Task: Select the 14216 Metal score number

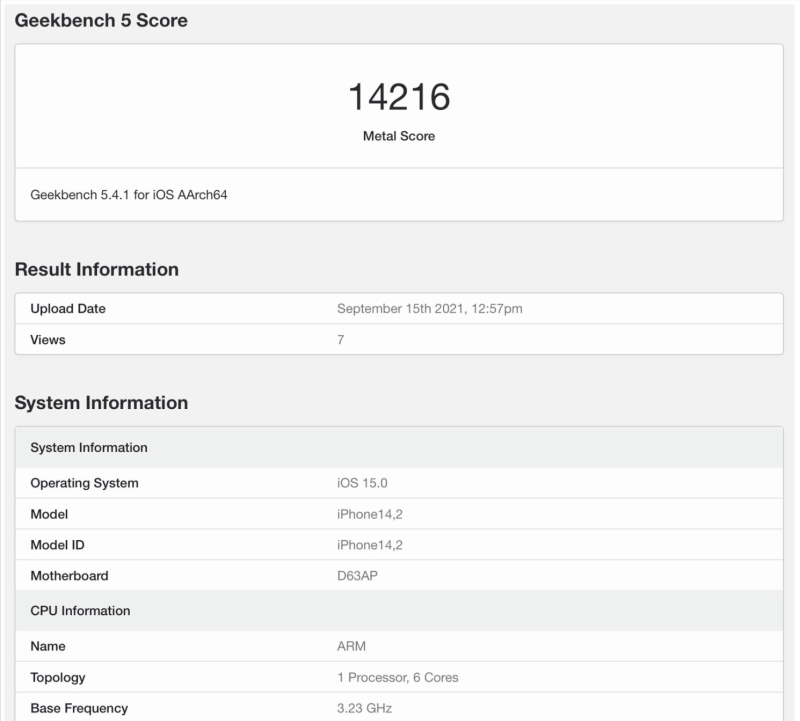Action: coord(399,97)
